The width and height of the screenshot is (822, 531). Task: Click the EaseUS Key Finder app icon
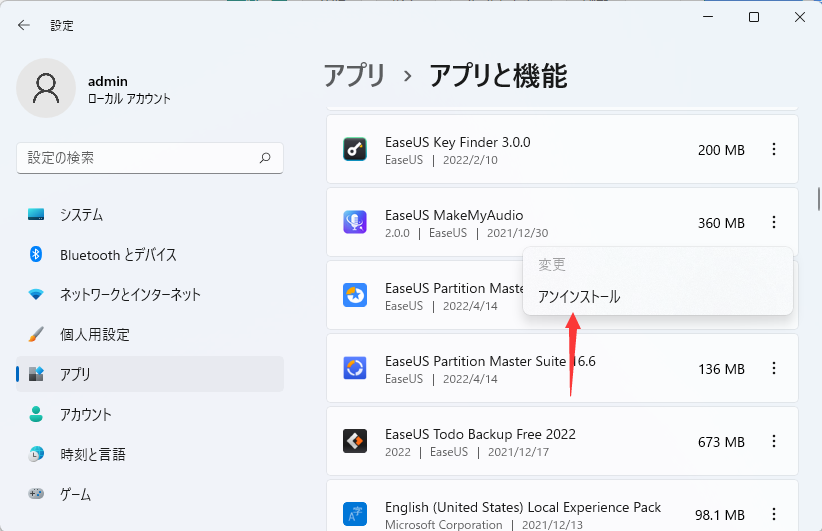(355, 149)
